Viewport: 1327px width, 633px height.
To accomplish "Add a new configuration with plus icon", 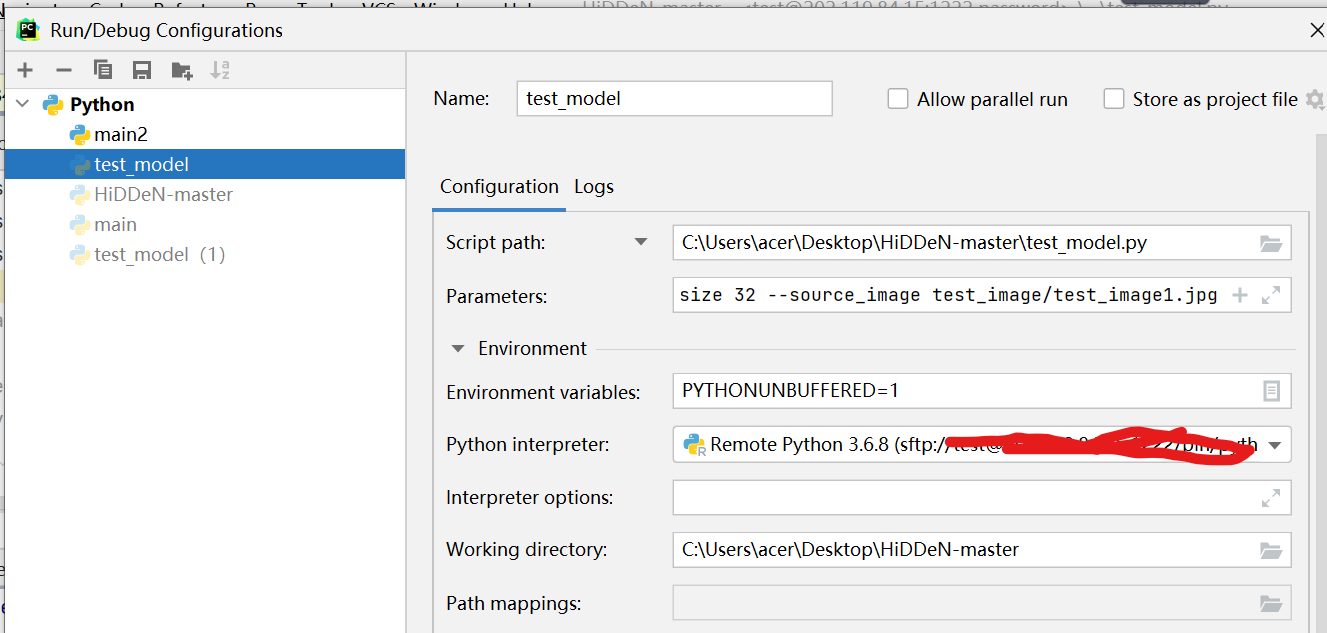I will [x=25, y=70].
